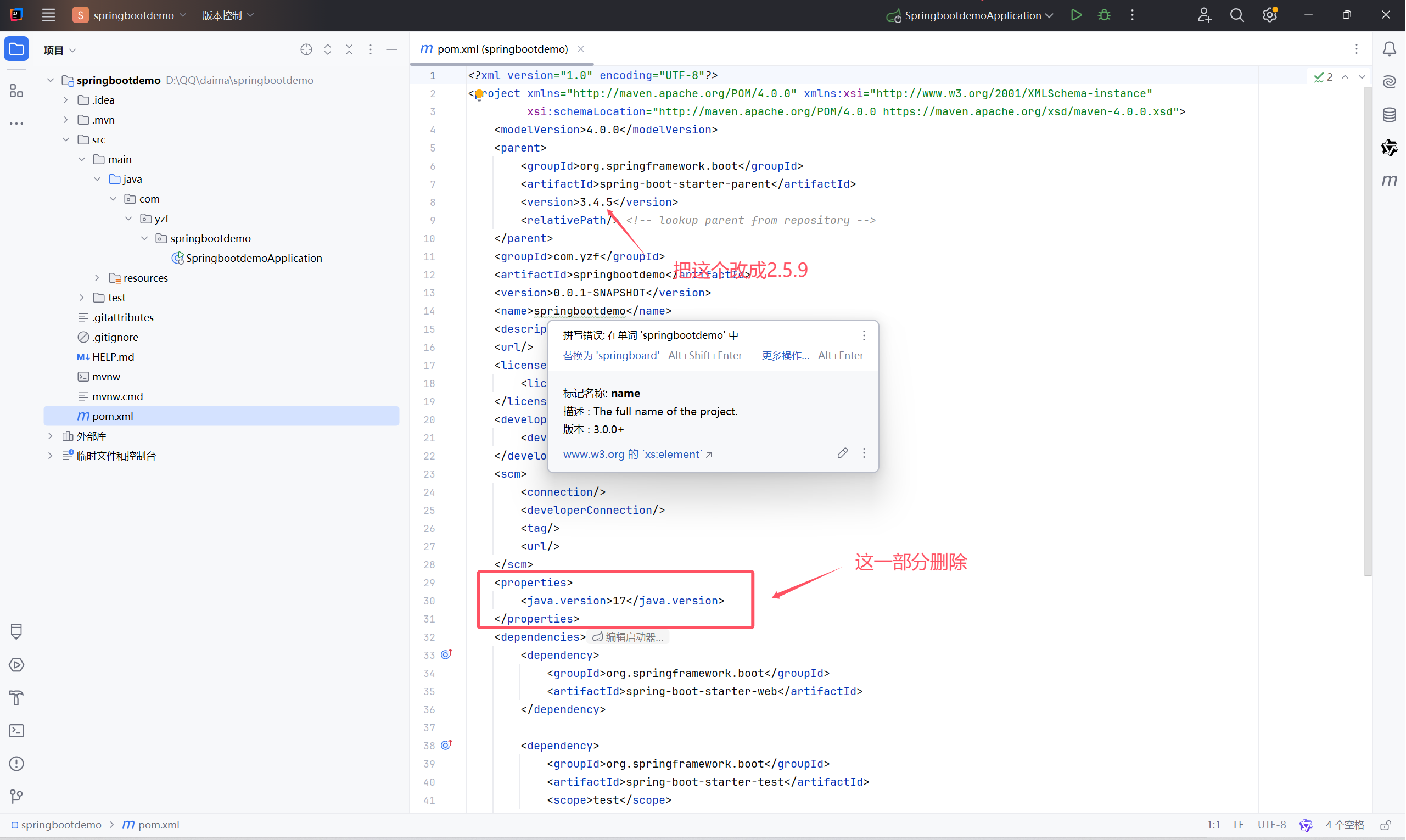Open the Project tool window folder icon
The width and height of the screenshot is (1406, 840).
16,49
